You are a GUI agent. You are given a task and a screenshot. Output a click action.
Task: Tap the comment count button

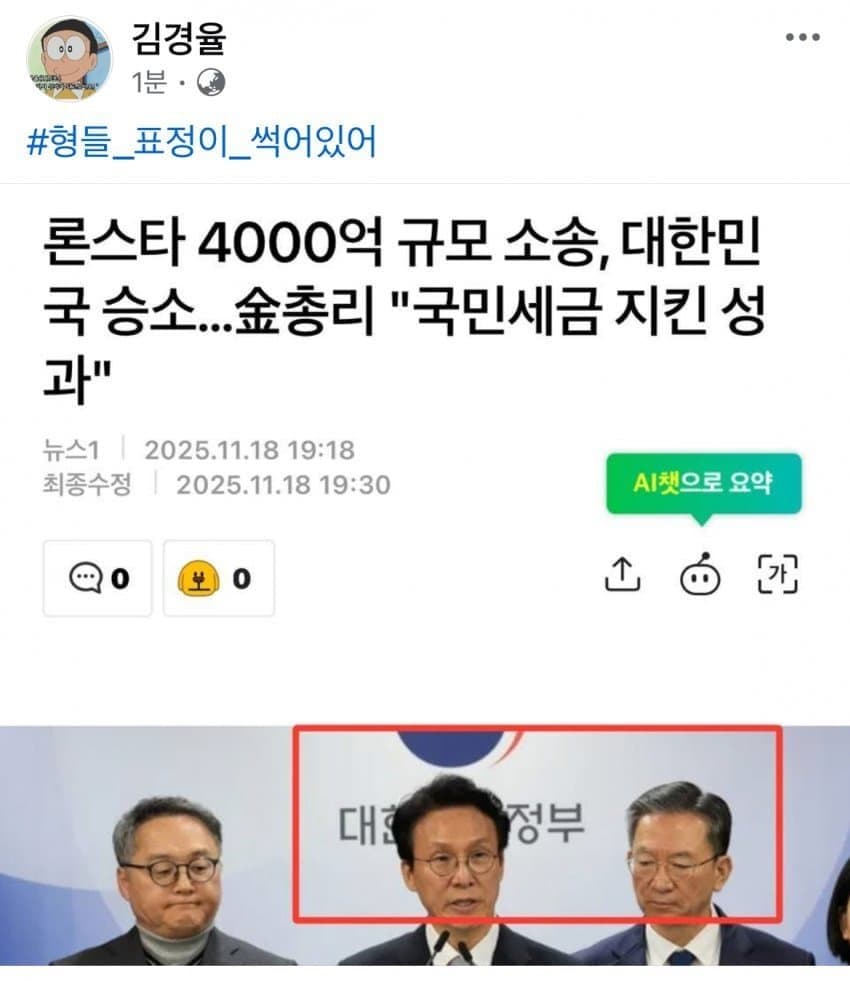tap(98, 579)
